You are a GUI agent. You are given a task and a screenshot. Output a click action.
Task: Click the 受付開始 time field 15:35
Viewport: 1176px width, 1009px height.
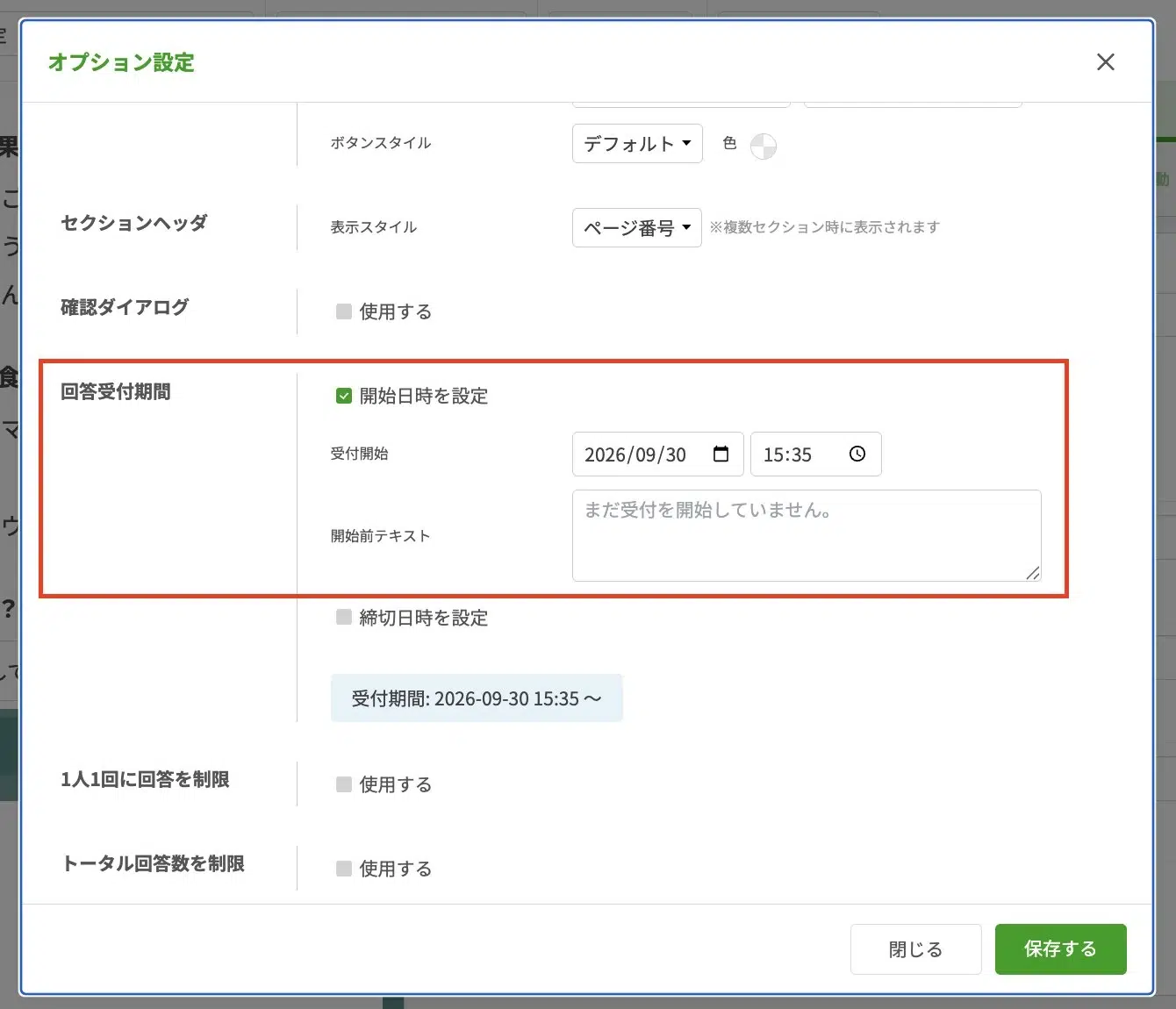(816, 454)
